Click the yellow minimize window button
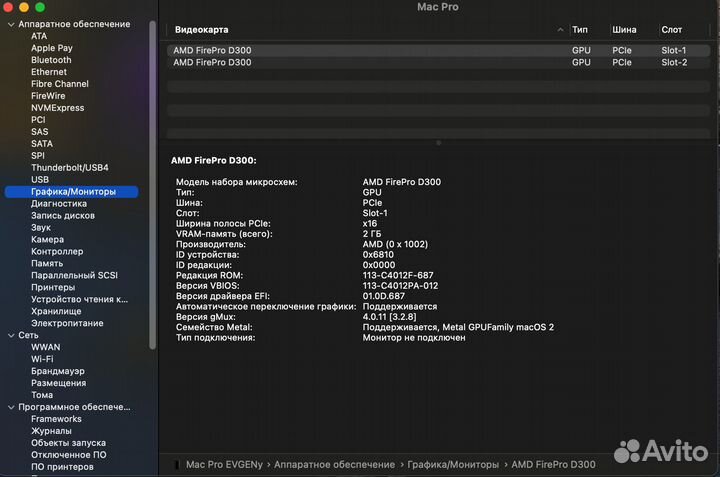 24,7
